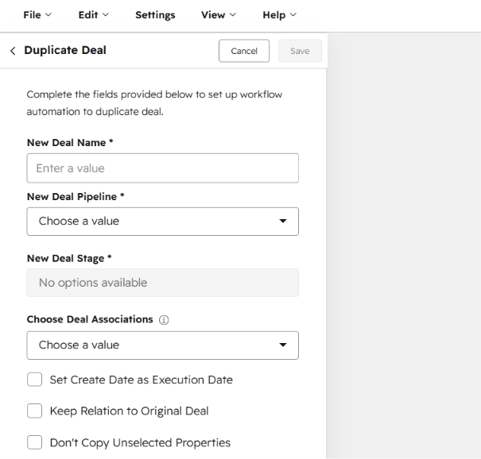Click the Duplicate Deal heading
The height and width of the screenshot is (459, 481).
click(x=65, y=50)
